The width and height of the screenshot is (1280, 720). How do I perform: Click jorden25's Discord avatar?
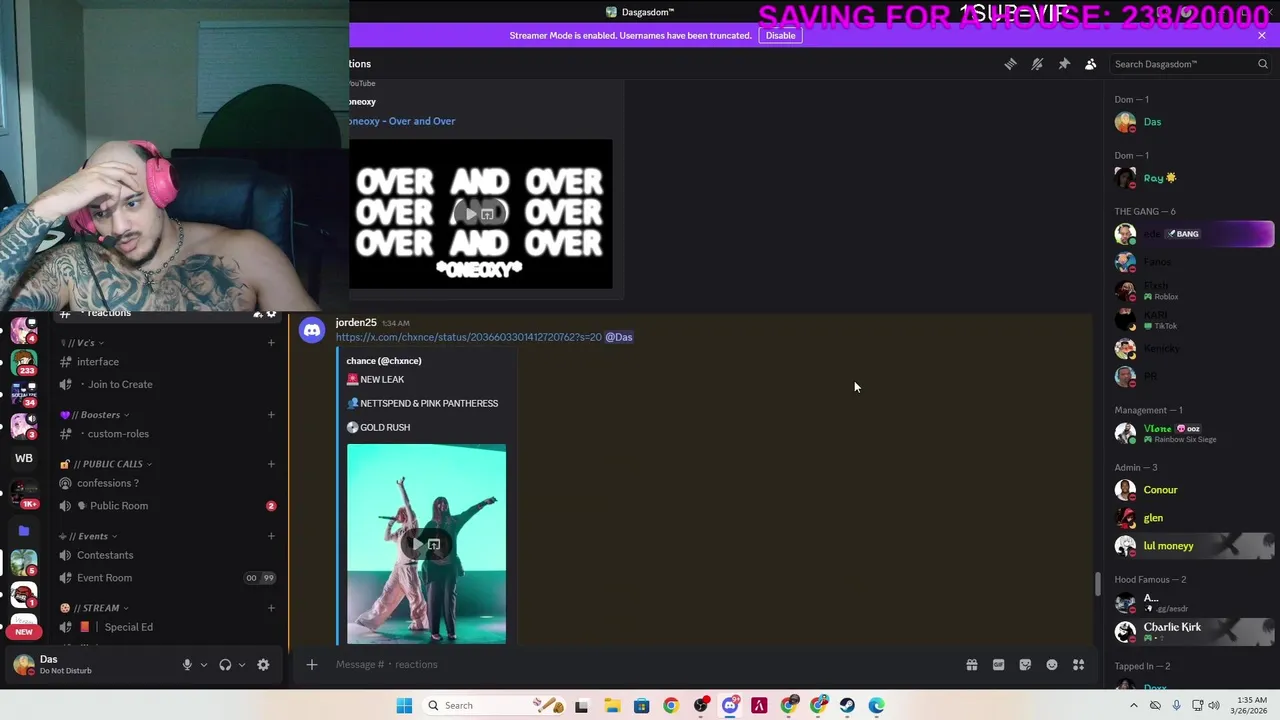[x=312, y=331]
